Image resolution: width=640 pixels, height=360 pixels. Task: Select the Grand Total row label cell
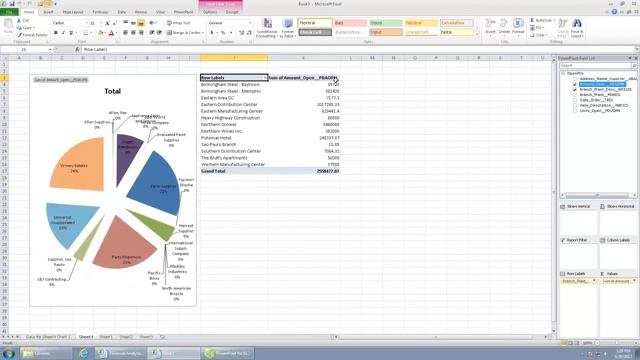[234, 171]
